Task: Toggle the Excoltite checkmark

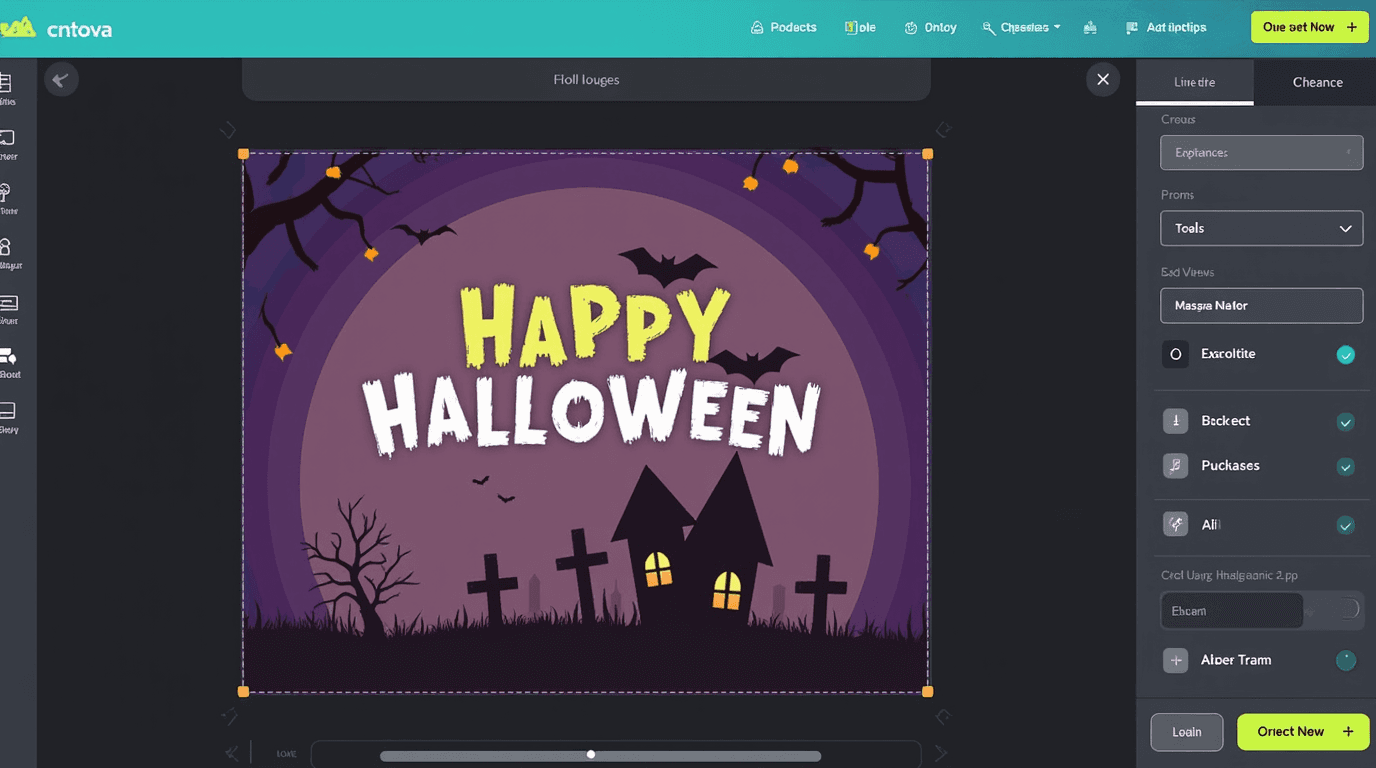Action: [1346, 354]
